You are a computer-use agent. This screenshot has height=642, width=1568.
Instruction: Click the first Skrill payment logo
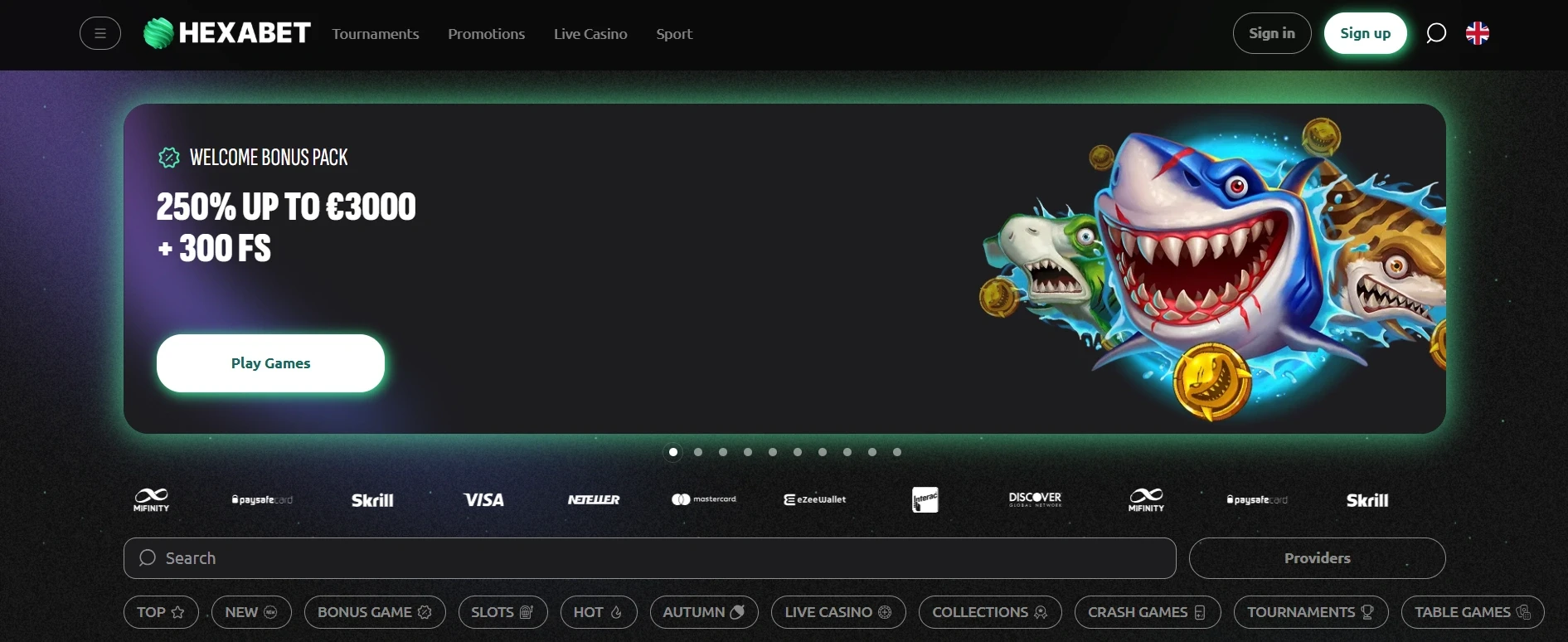coord(372,500)
